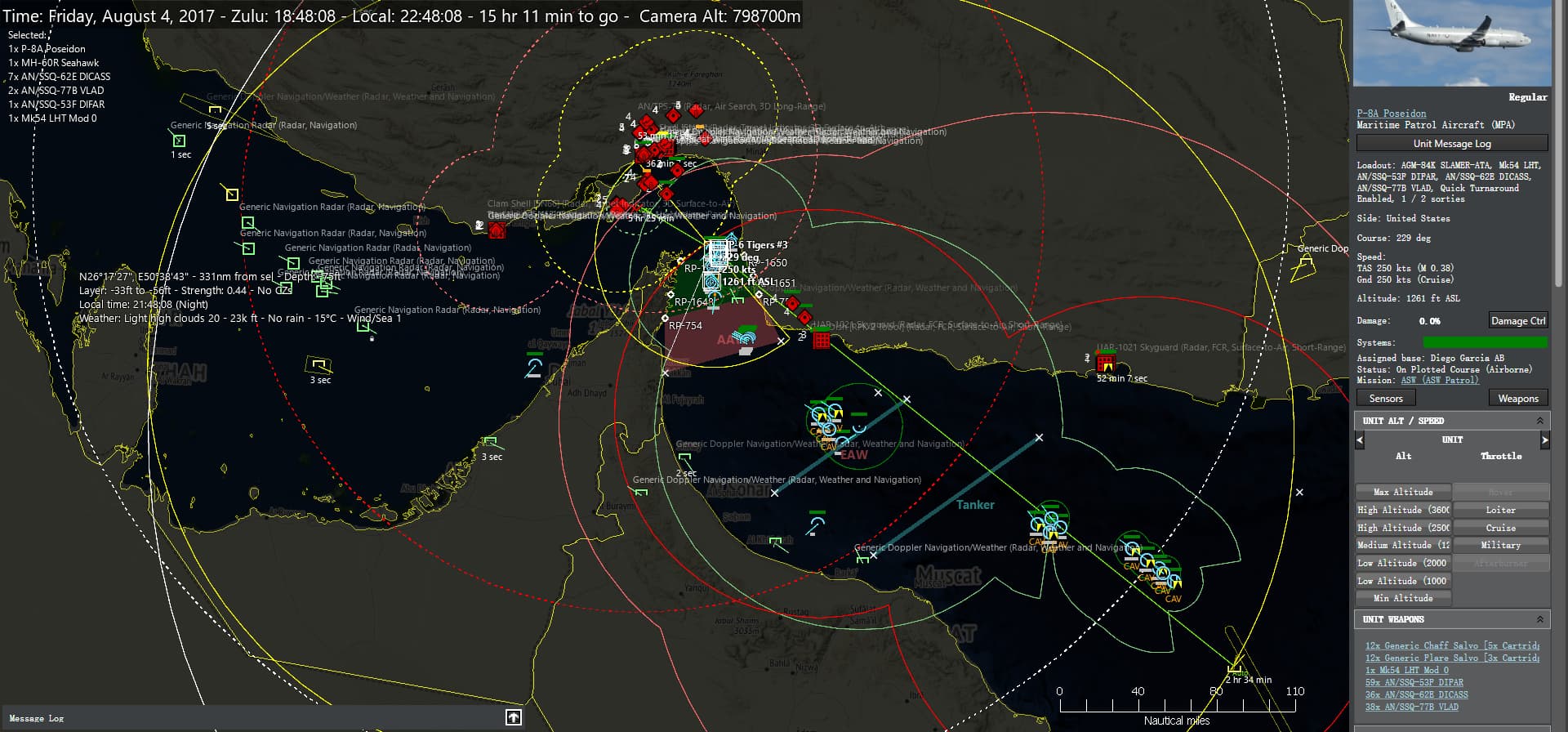The image size is (1568, 732).
Task: Open the Unit Message Log
Action: point(1452,144)
